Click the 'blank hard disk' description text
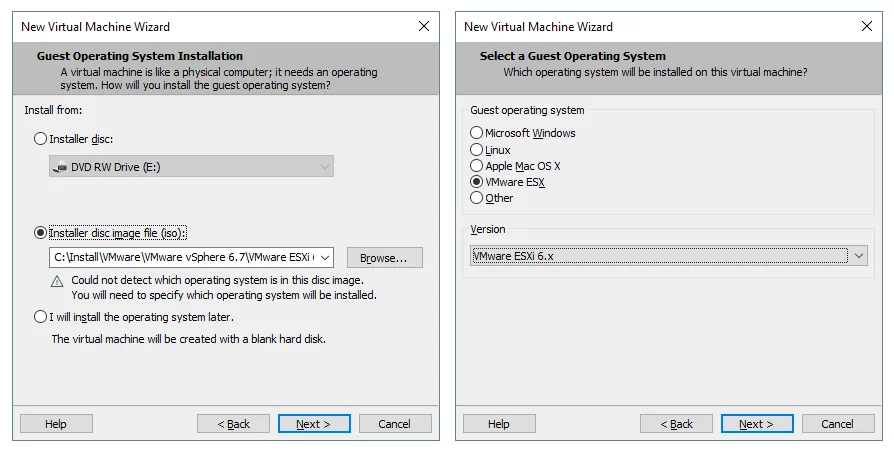 [189, 339]
